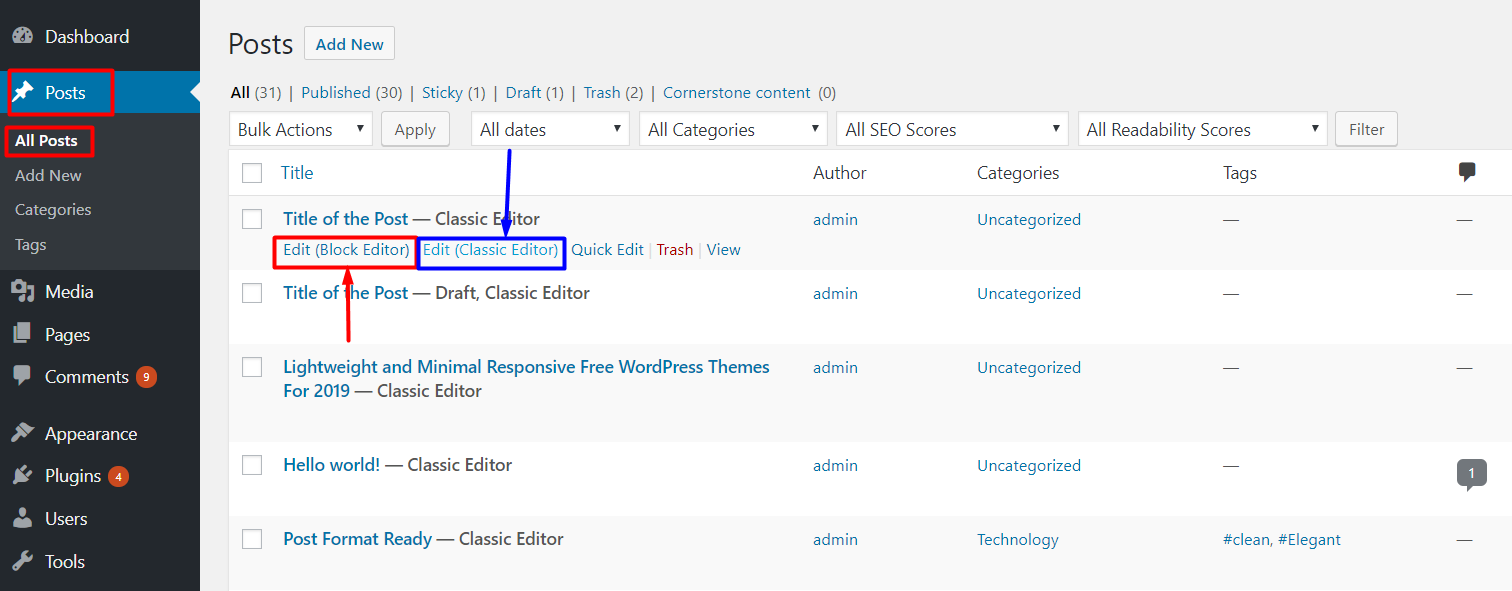Check the first Title of the Post row
This screenshot has height=591, width=1512.
[x=252, y=219]
